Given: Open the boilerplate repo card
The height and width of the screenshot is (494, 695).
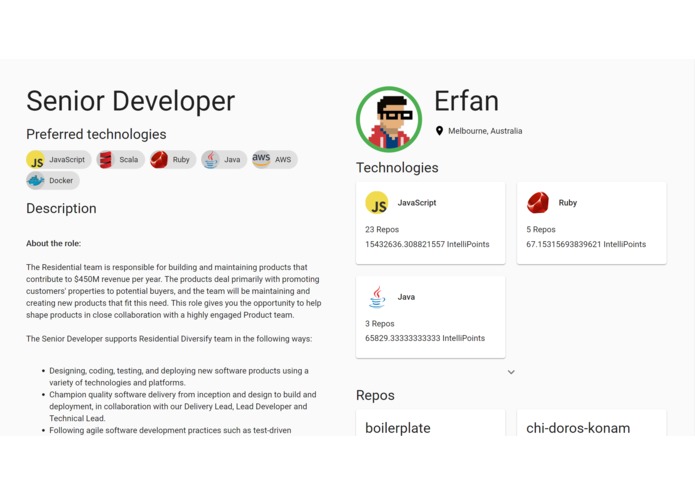Looking at the screenshot, I should pos(430,424).
